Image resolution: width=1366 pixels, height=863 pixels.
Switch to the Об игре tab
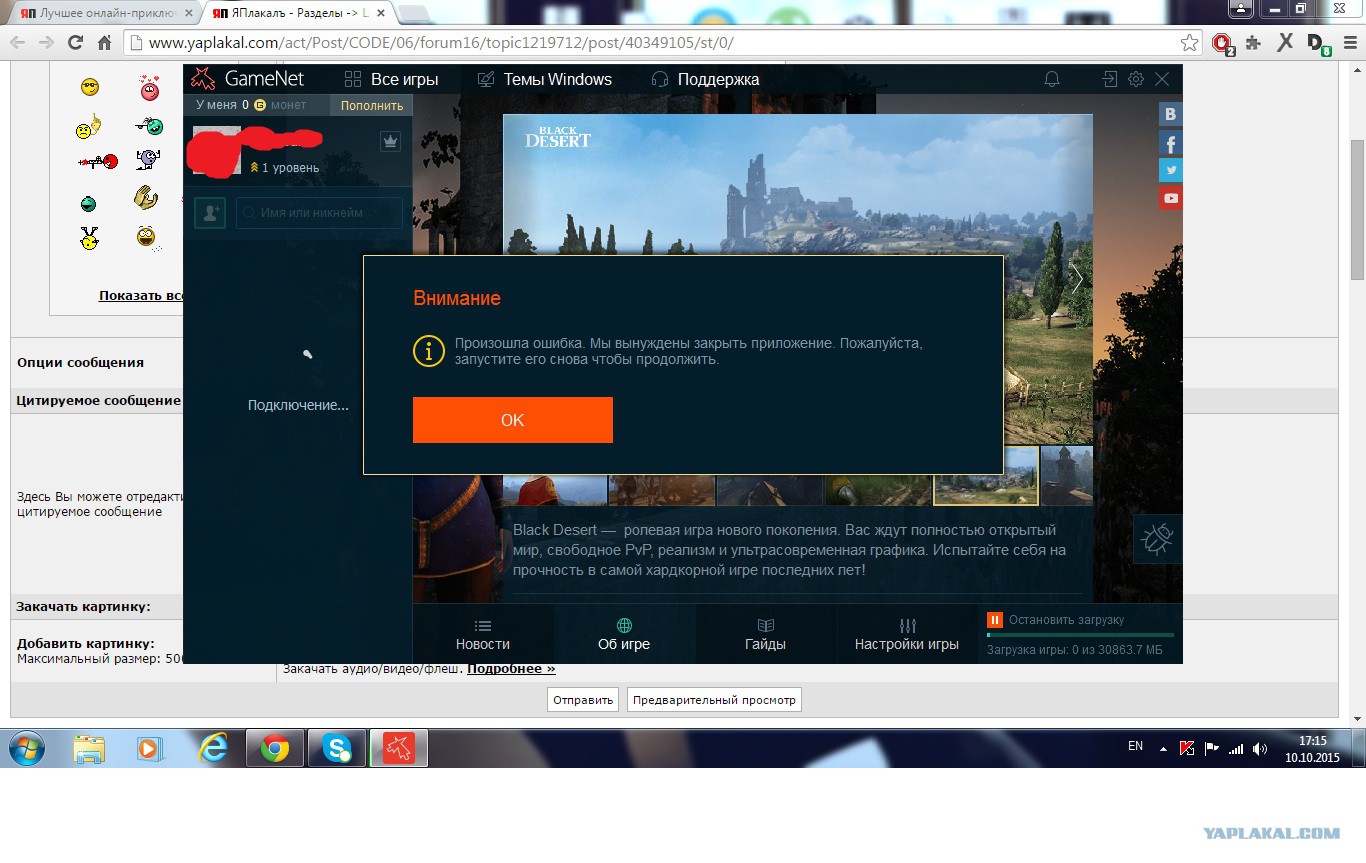624,634
